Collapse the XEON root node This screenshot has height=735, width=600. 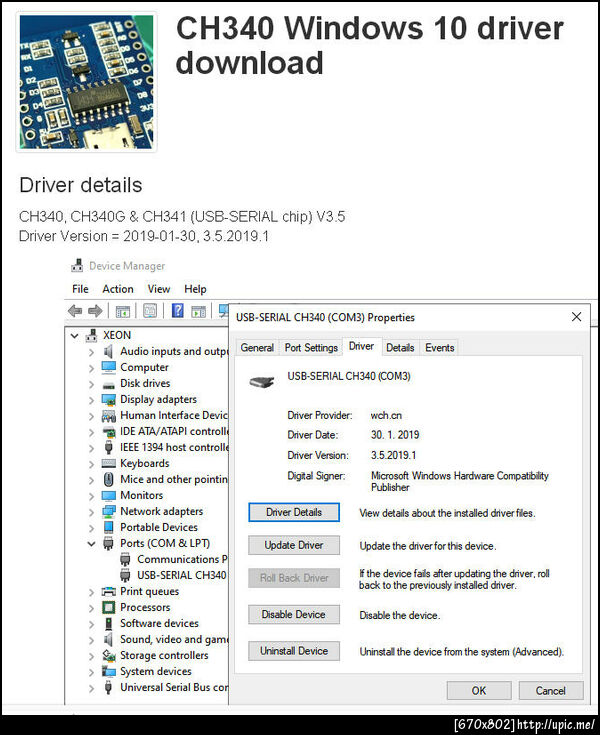[x=75, y=336]
